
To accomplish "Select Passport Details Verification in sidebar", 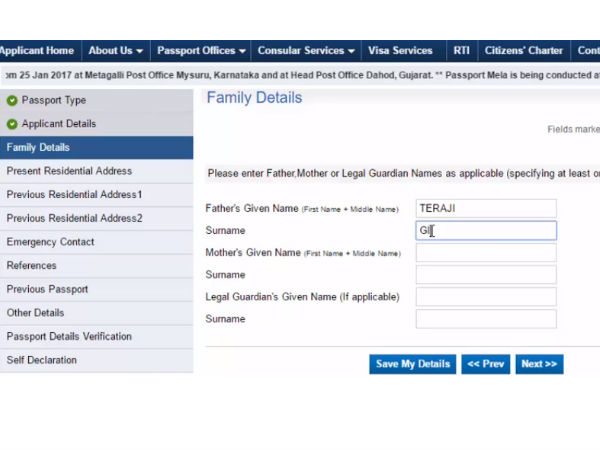I will point(69,336).
